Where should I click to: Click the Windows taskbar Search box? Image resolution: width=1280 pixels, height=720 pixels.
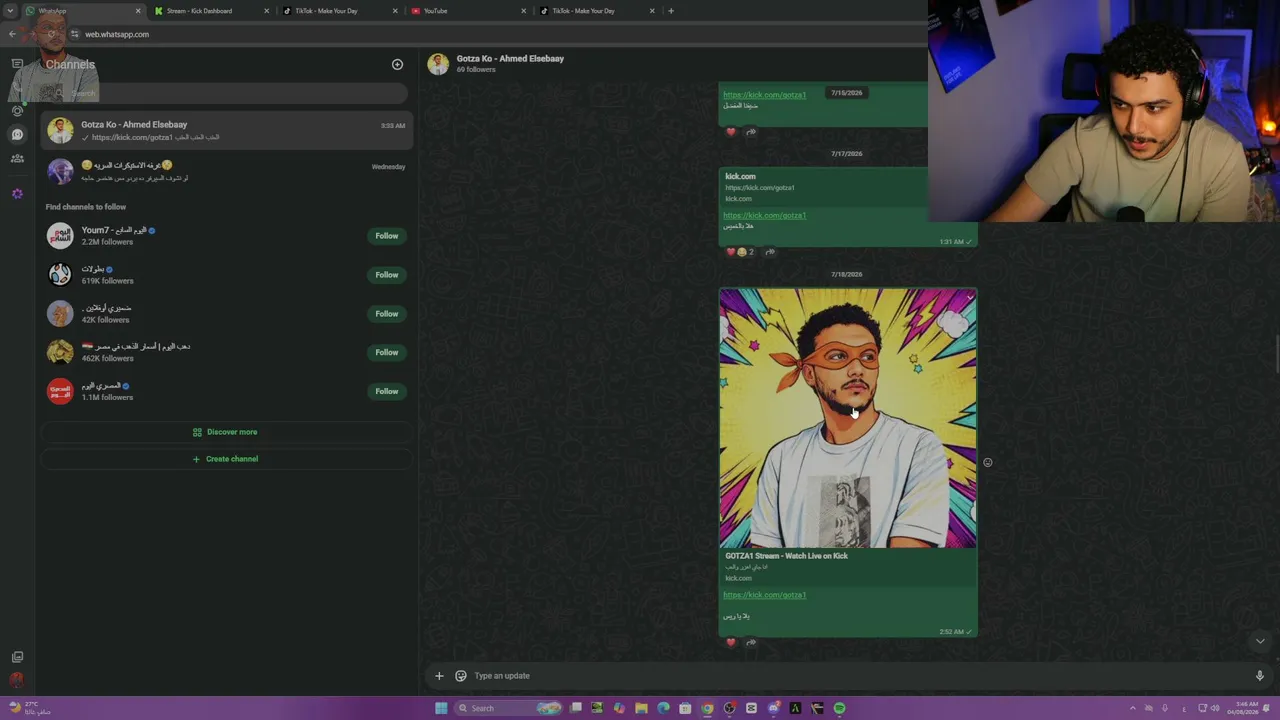pos(508,708)
